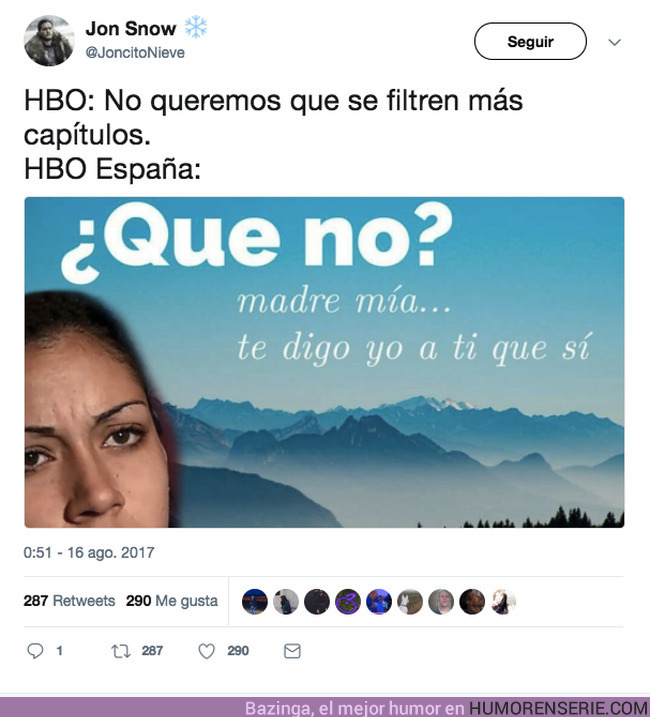The height and width of the screenshot is (717, 650).
Task: Open the @JoncitoNieve handle link
Action: click(x=135, y=53)
